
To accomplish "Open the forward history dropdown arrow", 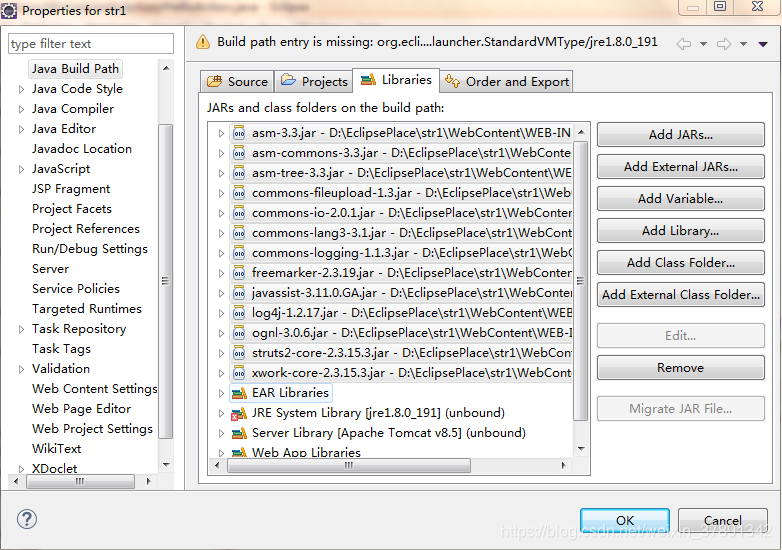I will [x=743, y=44].
